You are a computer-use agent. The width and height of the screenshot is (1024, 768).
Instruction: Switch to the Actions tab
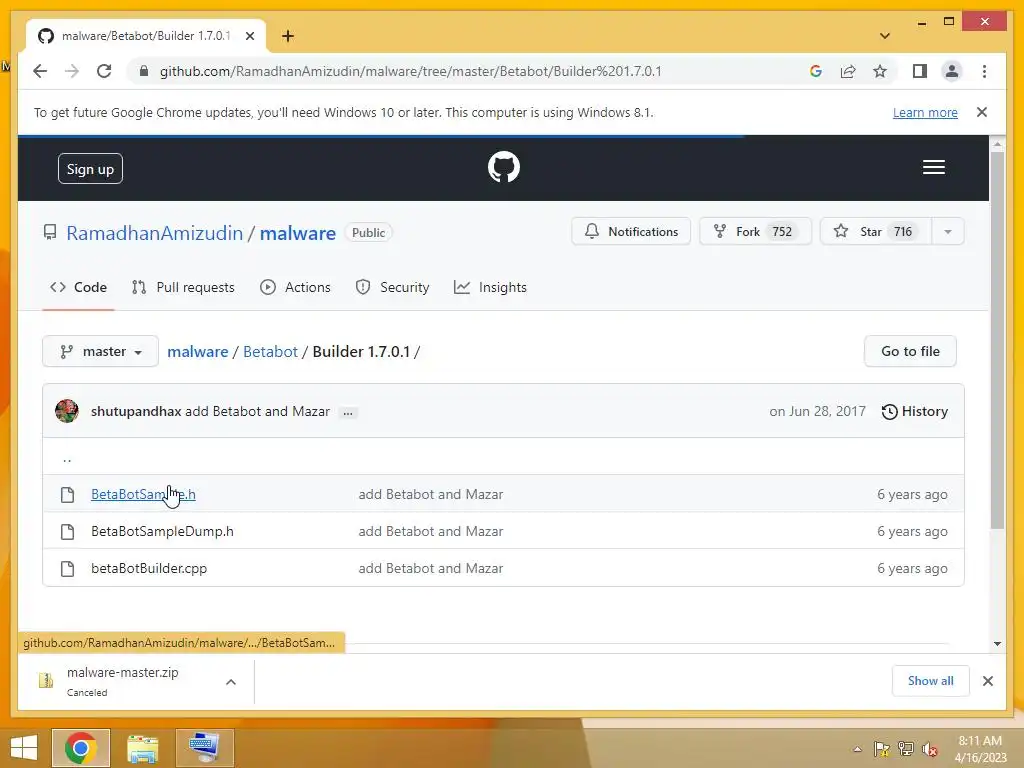295,287
